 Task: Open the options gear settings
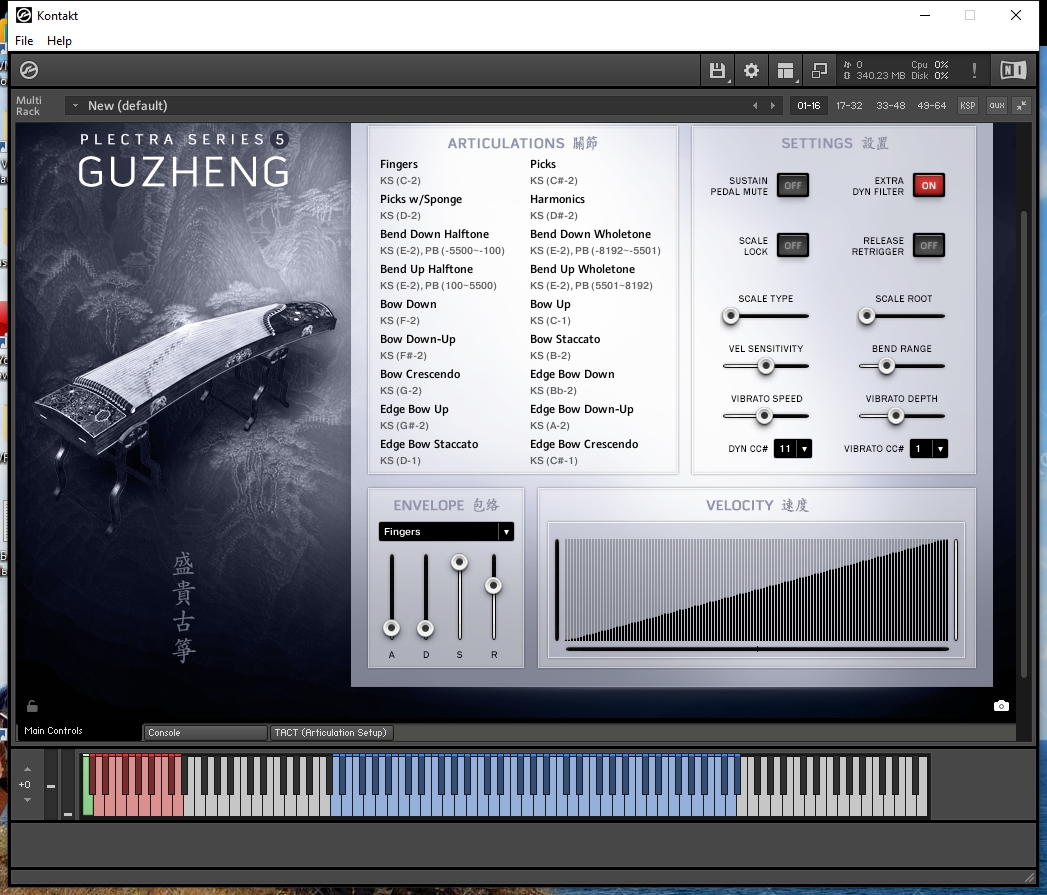(751, 70)
